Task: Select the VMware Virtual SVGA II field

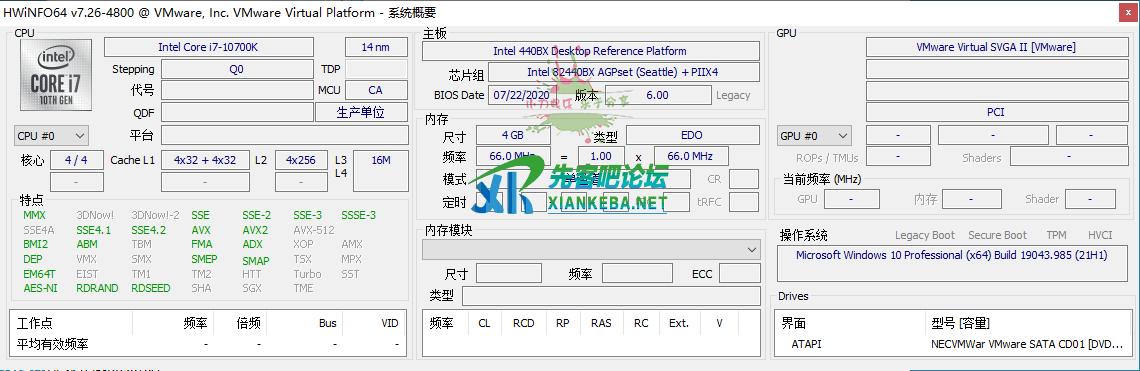Action: coord(995,47)
